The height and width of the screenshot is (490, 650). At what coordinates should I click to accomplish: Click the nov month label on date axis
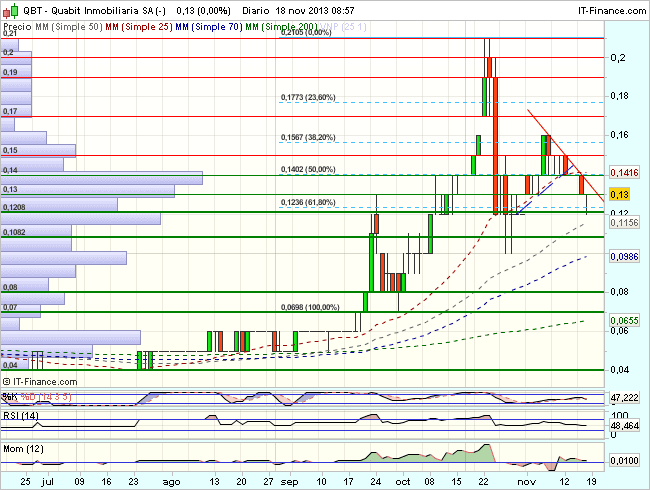[x=526, y=482]
